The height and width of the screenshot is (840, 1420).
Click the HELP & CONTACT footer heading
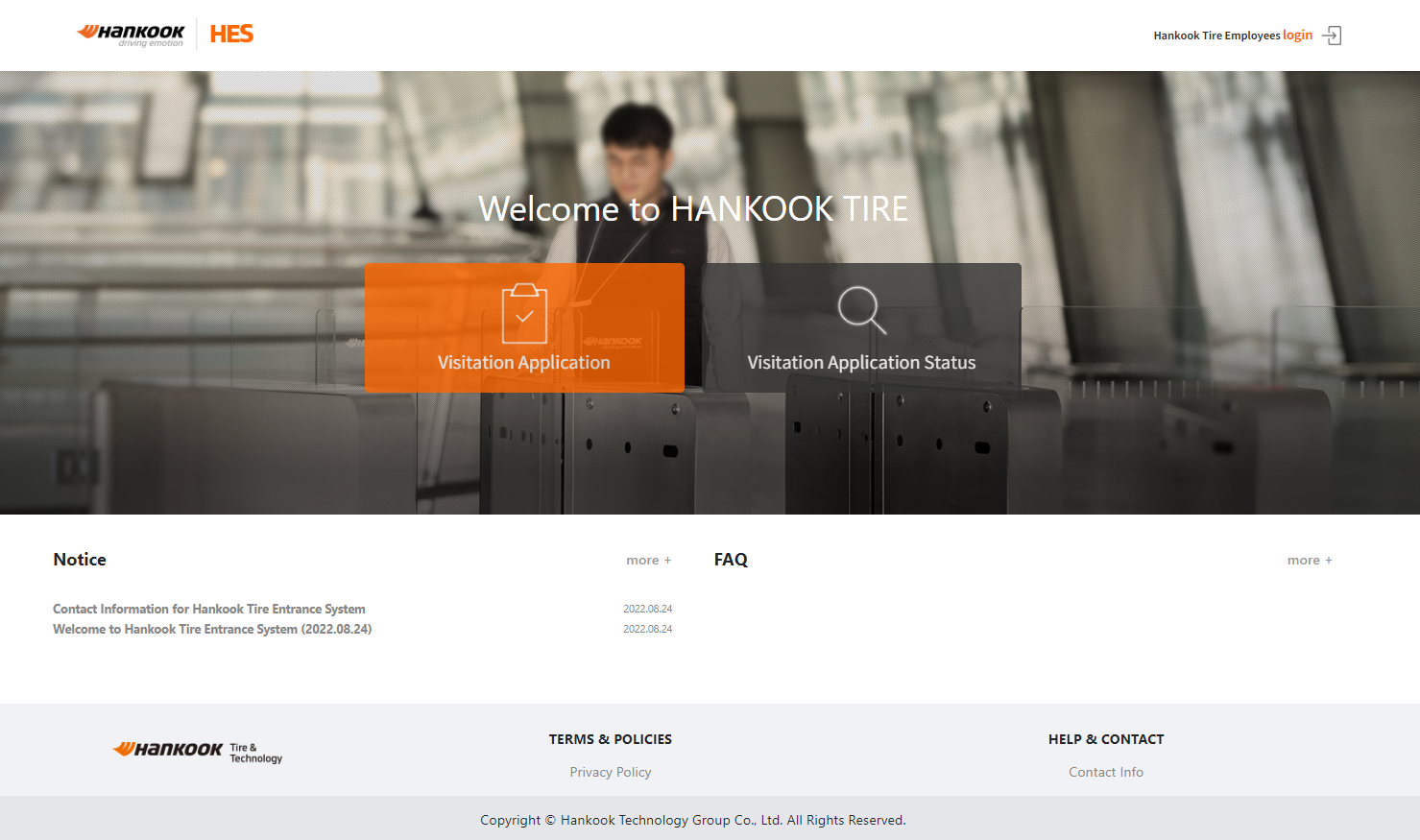tap(1106, 739)
